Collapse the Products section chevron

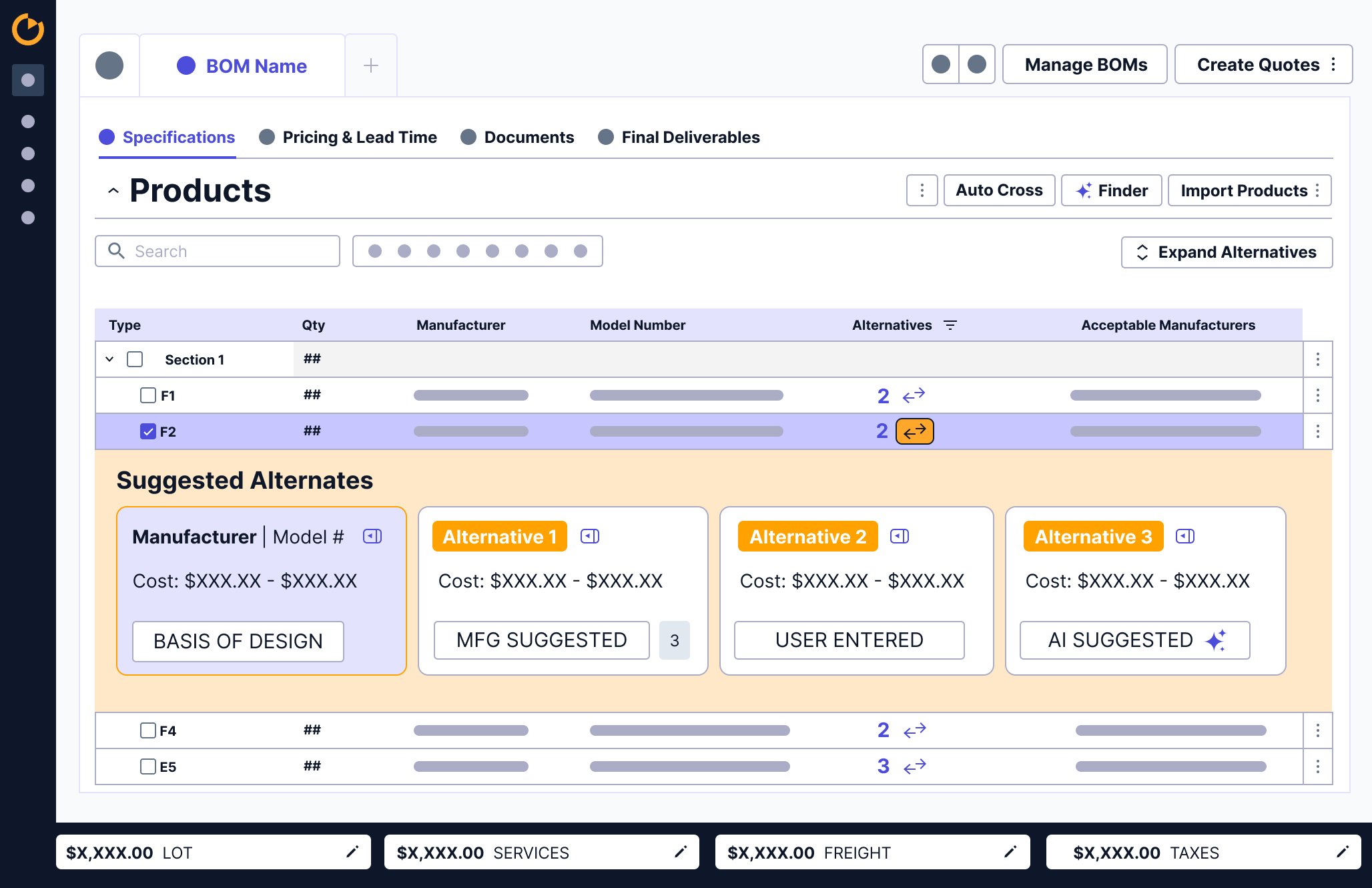(113, 191)
